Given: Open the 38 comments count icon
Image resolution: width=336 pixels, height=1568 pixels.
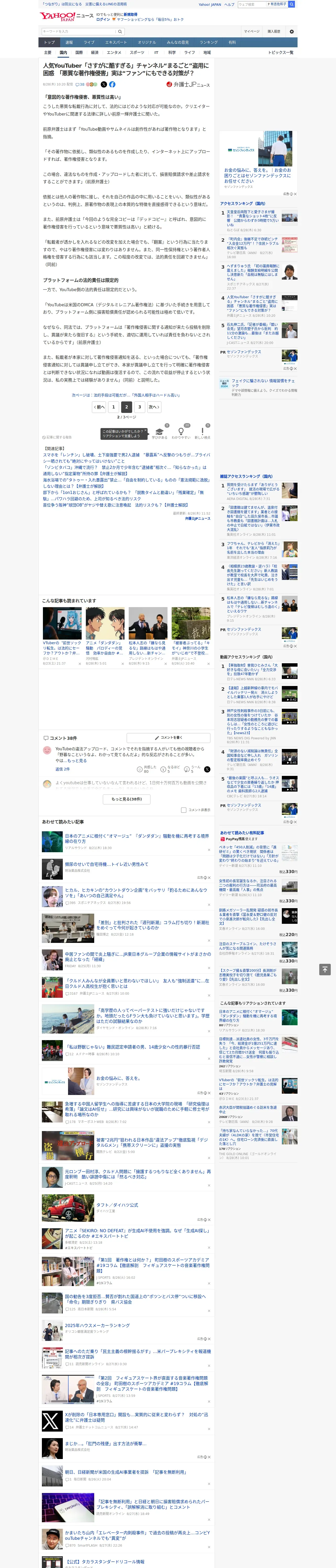Looking at the screenshot, I should [x=80, y=85].
